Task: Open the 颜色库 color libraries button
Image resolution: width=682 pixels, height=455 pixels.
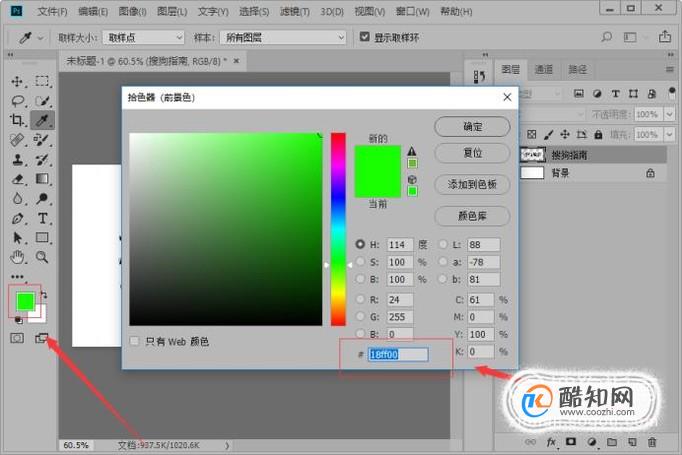Action: (472, 216)
